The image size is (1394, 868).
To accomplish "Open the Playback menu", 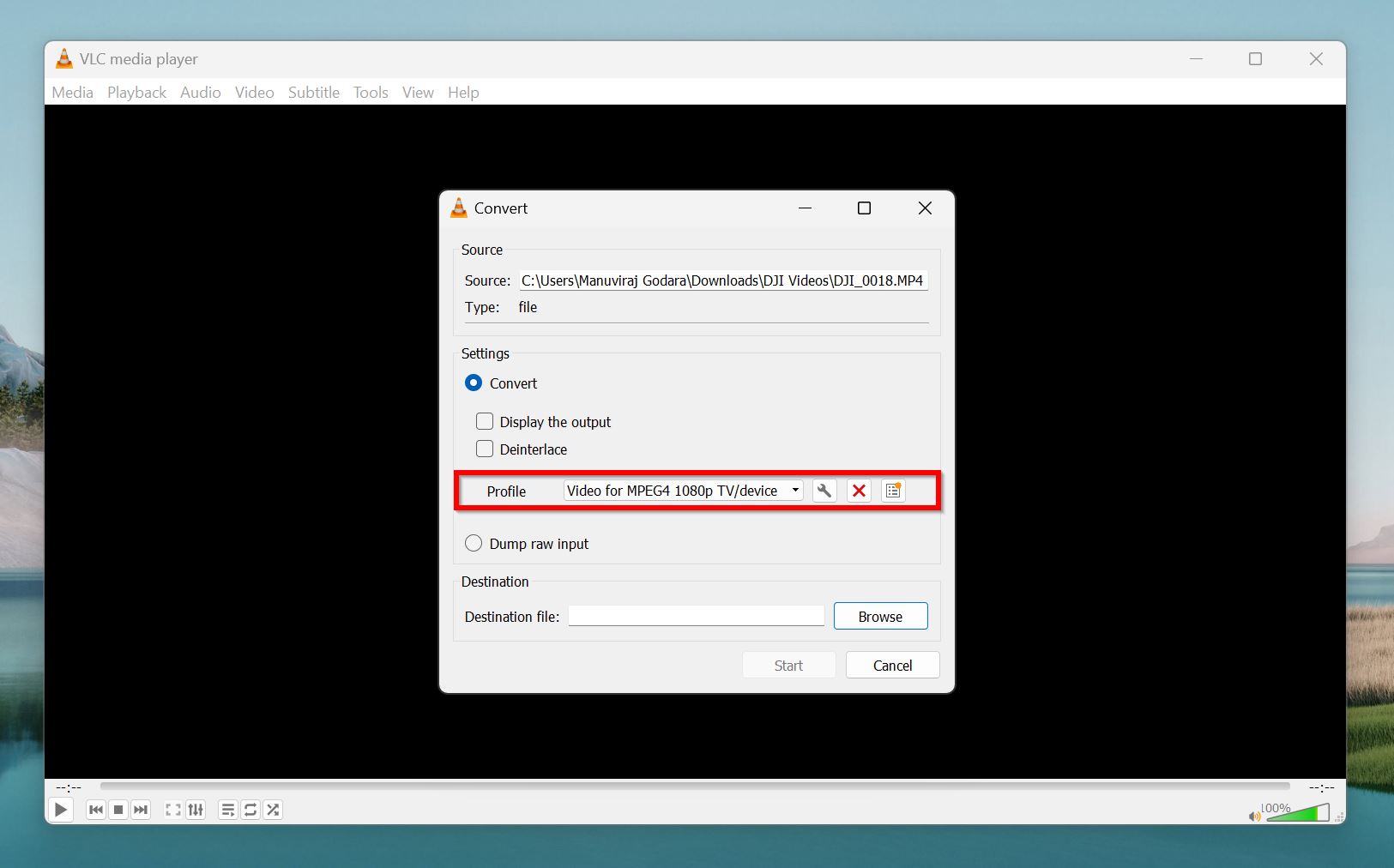I will point(136,92).
